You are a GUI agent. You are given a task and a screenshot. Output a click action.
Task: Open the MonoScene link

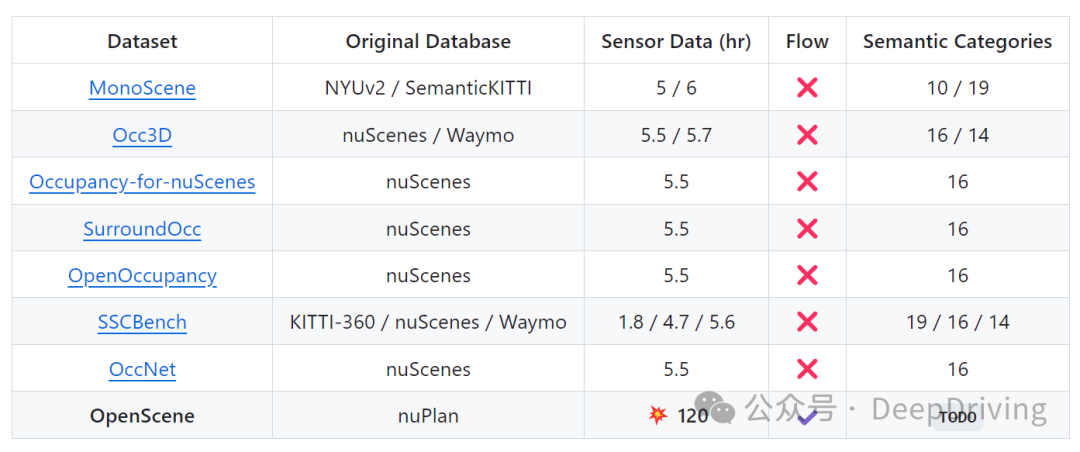point(142,88)
